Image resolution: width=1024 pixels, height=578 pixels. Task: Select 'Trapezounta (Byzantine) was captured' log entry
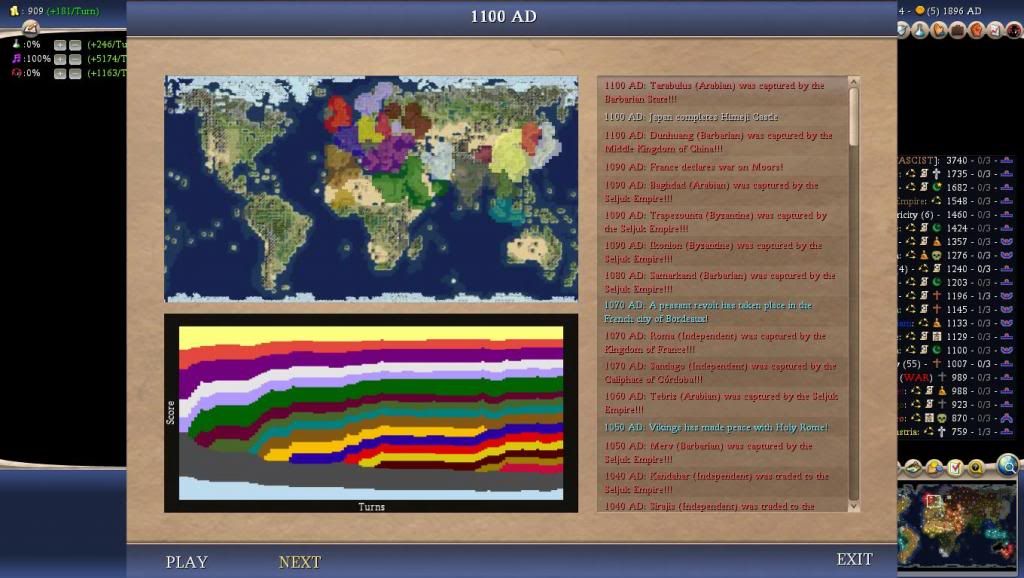tap(722, 221)
